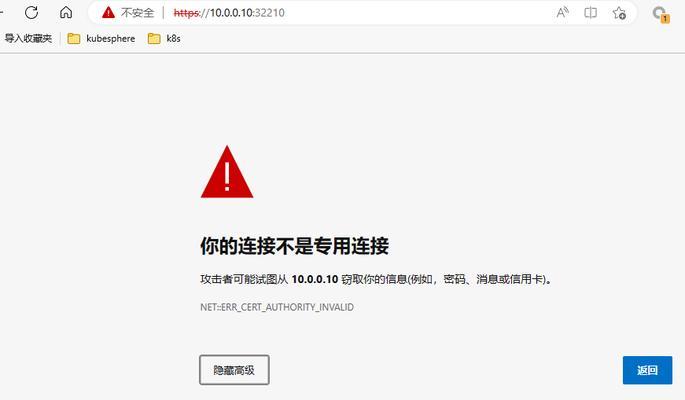Viewport: 685px width, 400px height.
Task: Add this page to favorites star icon
Action: [619, 13]
